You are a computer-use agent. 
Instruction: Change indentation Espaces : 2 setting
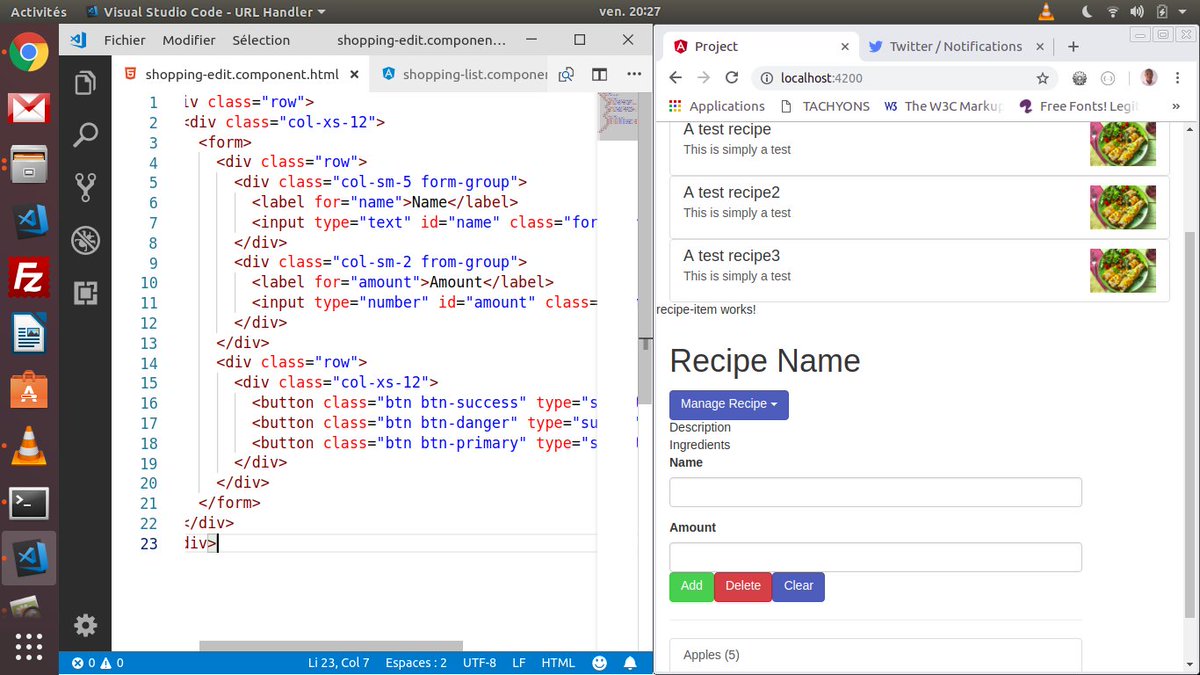[416, 662]
